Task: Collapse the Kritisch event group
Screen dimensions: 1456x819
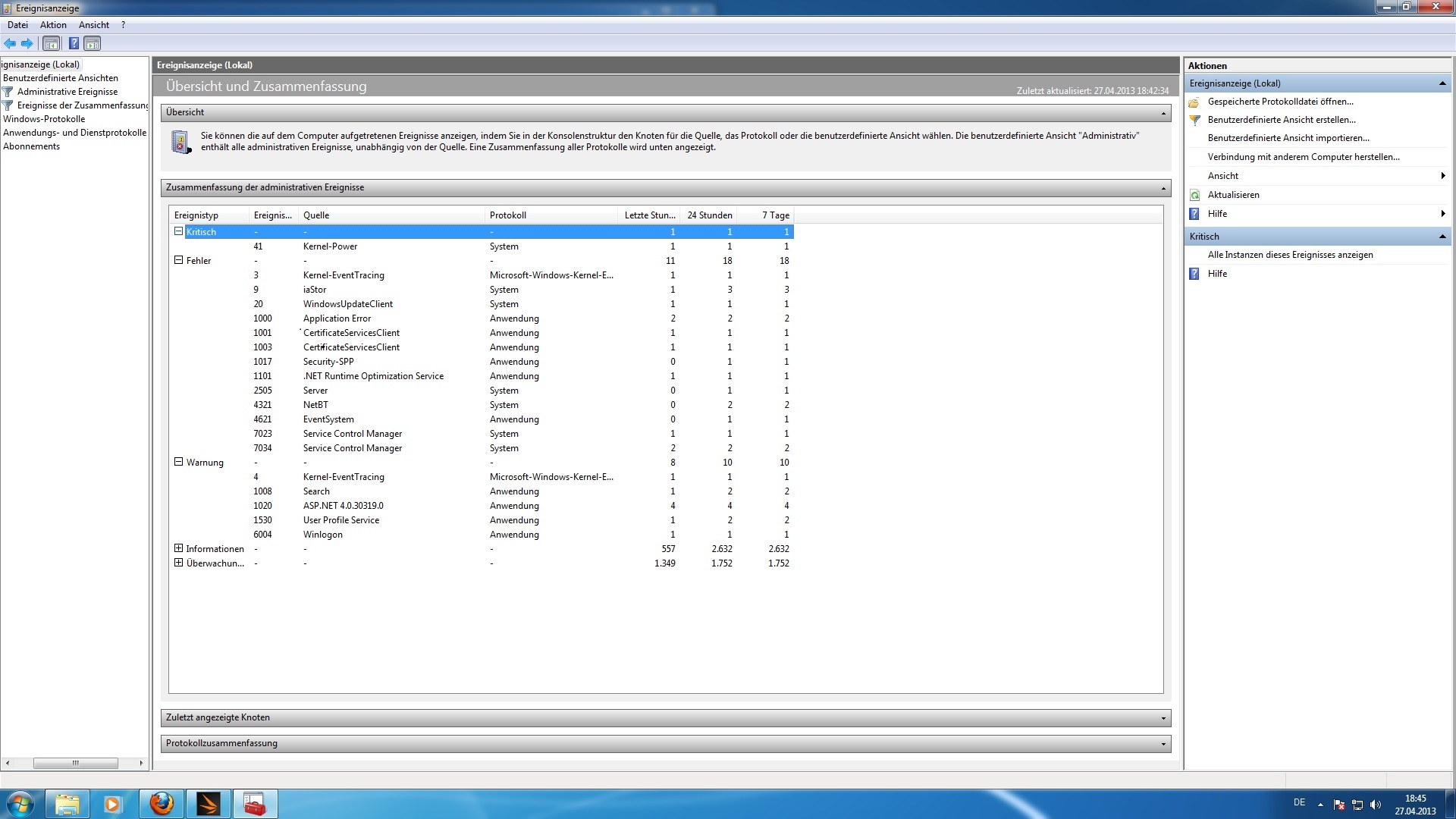Action: pyautogui.click(x=179, y=231)
